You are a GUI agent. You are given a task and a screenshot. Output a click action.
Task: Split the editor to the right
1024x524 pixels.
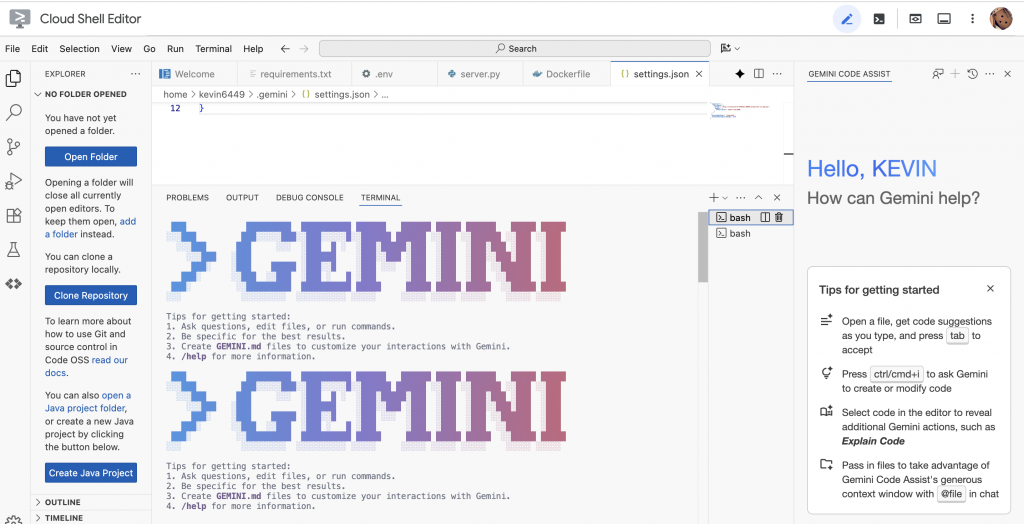[x=759, y=74]
